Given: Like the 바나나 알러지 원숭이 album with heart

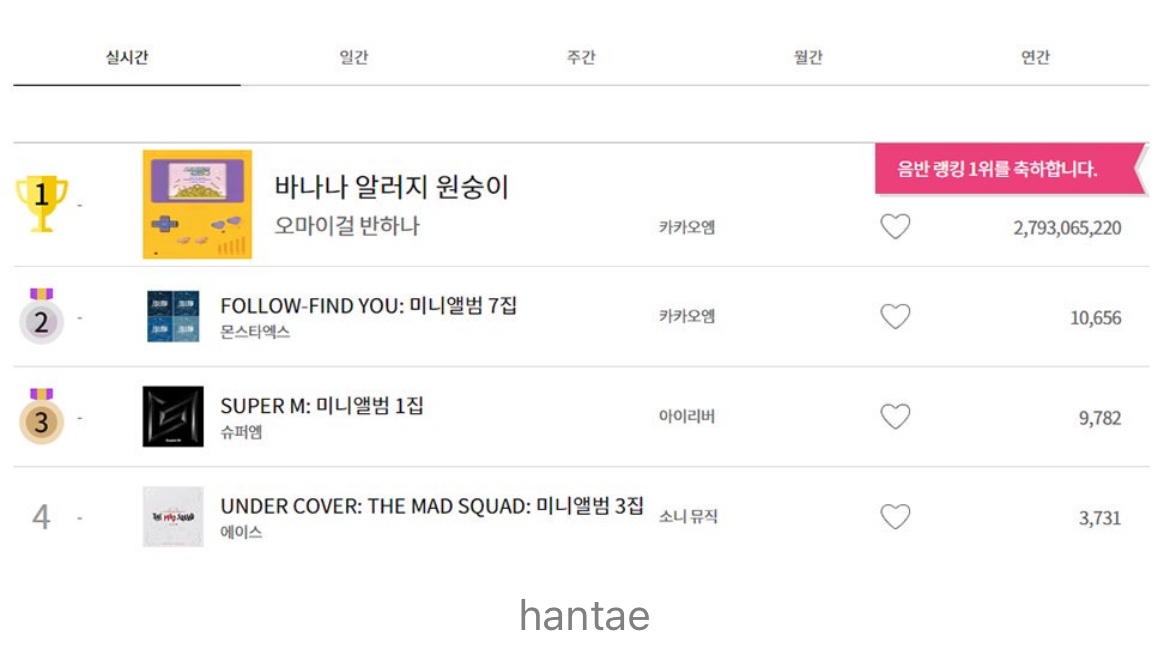Looking at the screenshot, I should pos(895,227).
